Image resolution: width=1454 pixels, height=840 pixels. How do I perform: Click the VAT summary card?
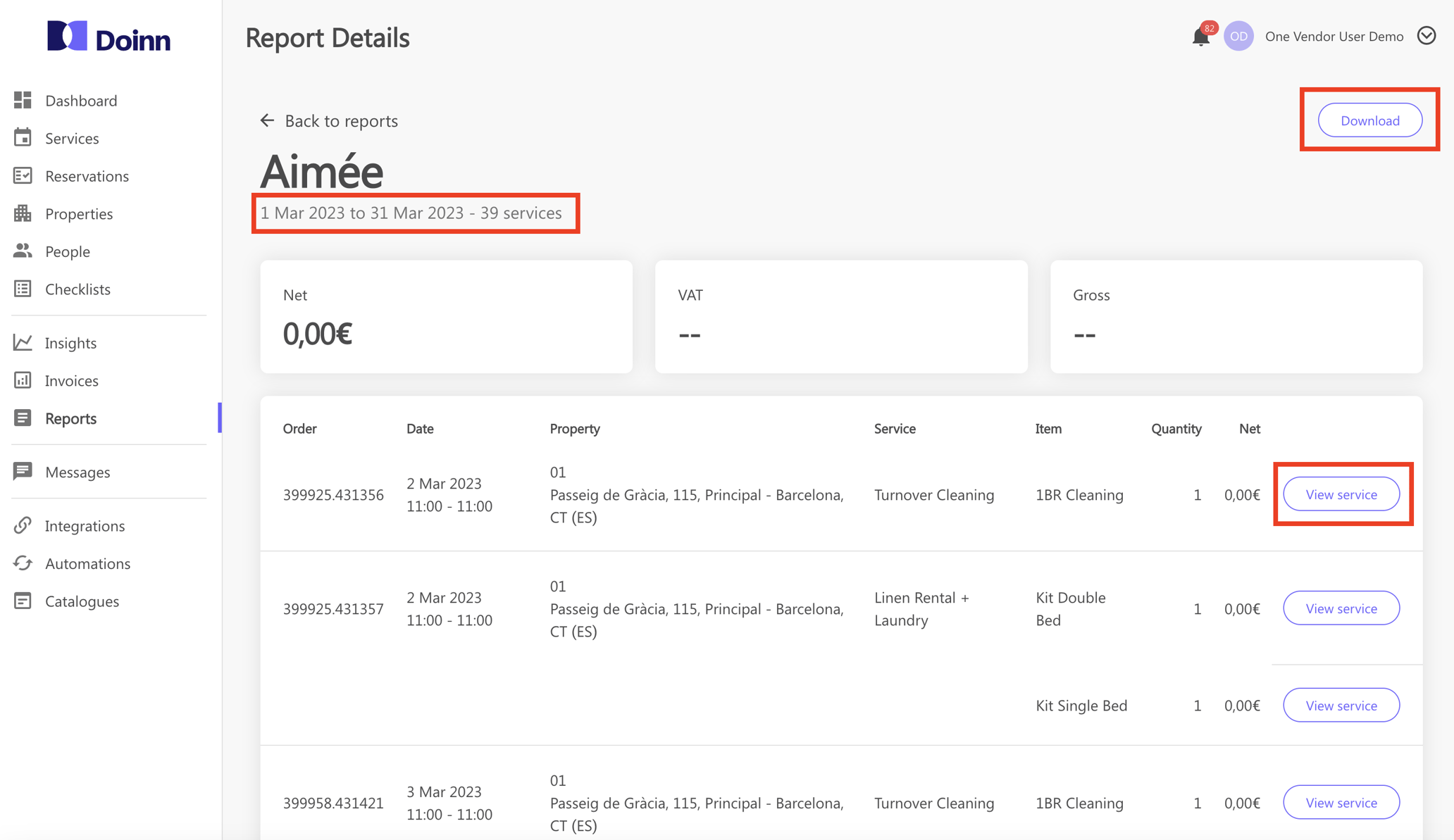[x=841, y=317]
